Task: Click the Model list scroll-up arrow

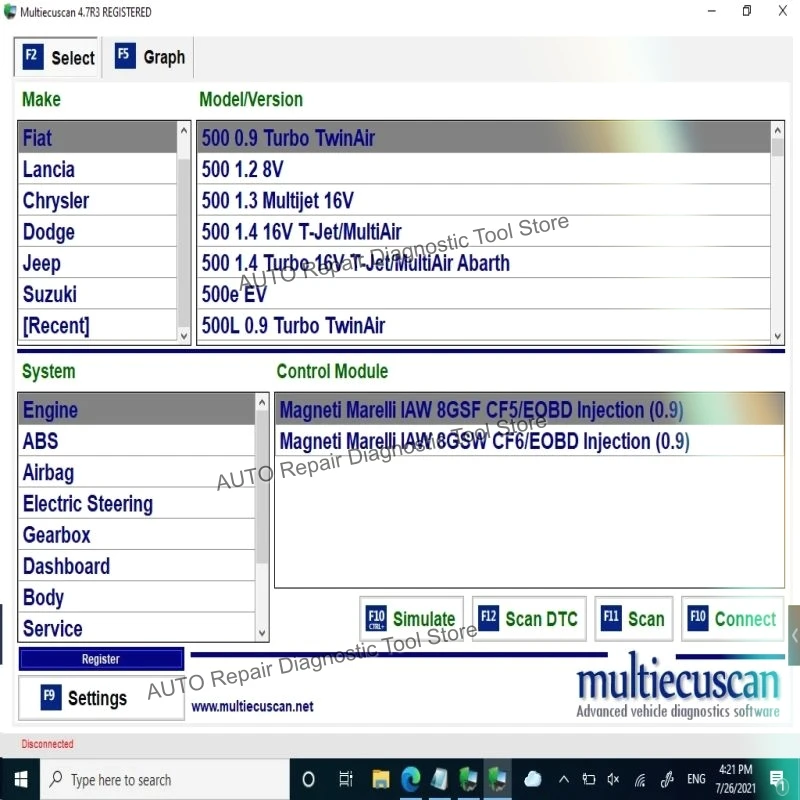Action: [x=777, y=131]
